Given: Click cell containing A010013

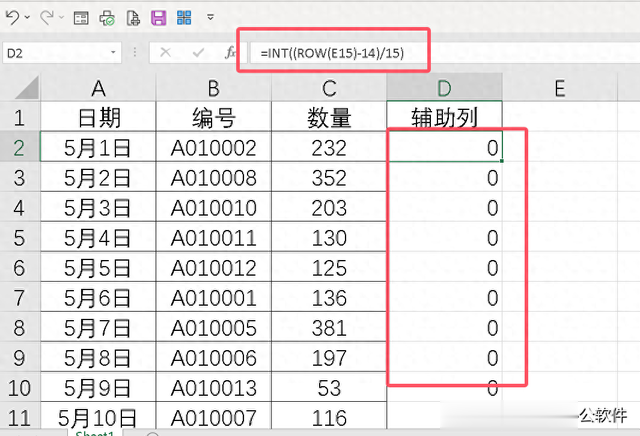Looking at the screenshot, I should click(213, 387).
